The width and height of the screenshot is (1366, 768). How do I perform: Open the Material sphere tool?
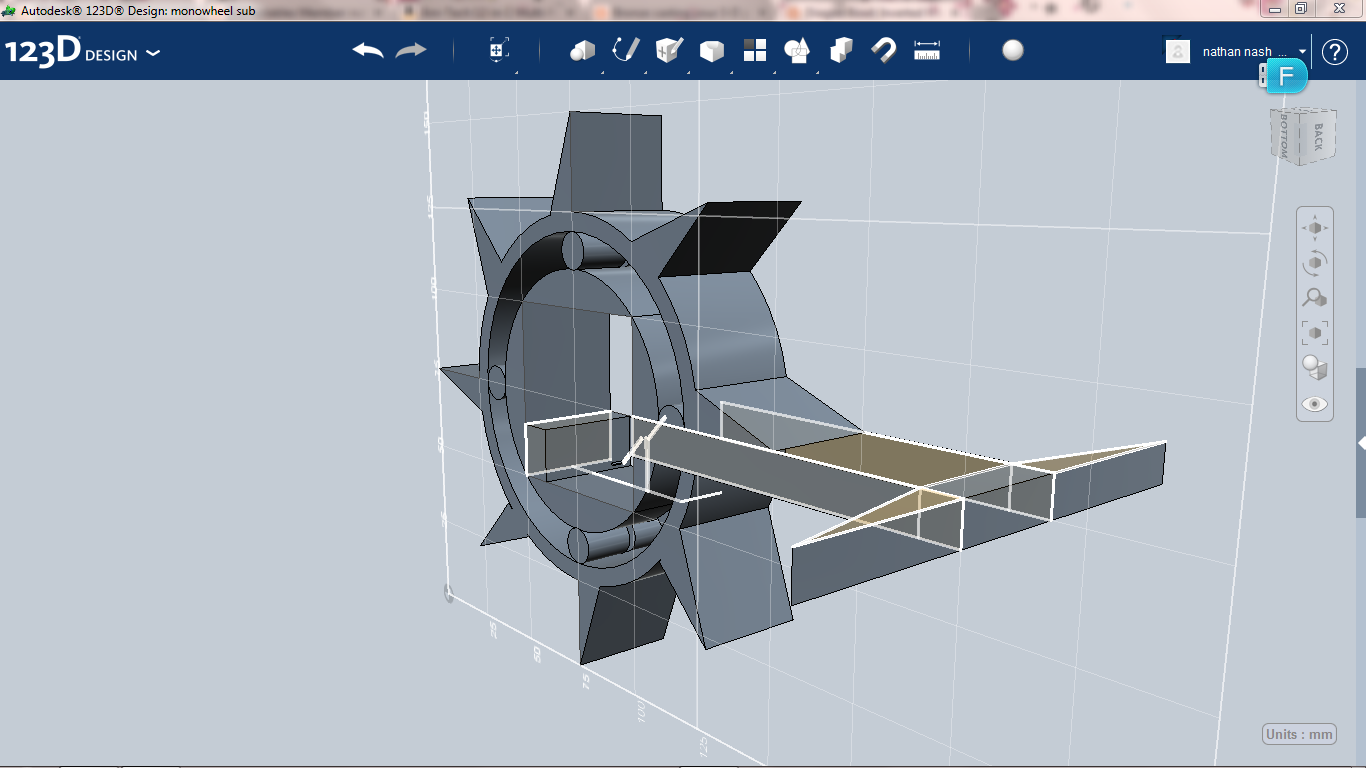click(x=1013, y=51)
